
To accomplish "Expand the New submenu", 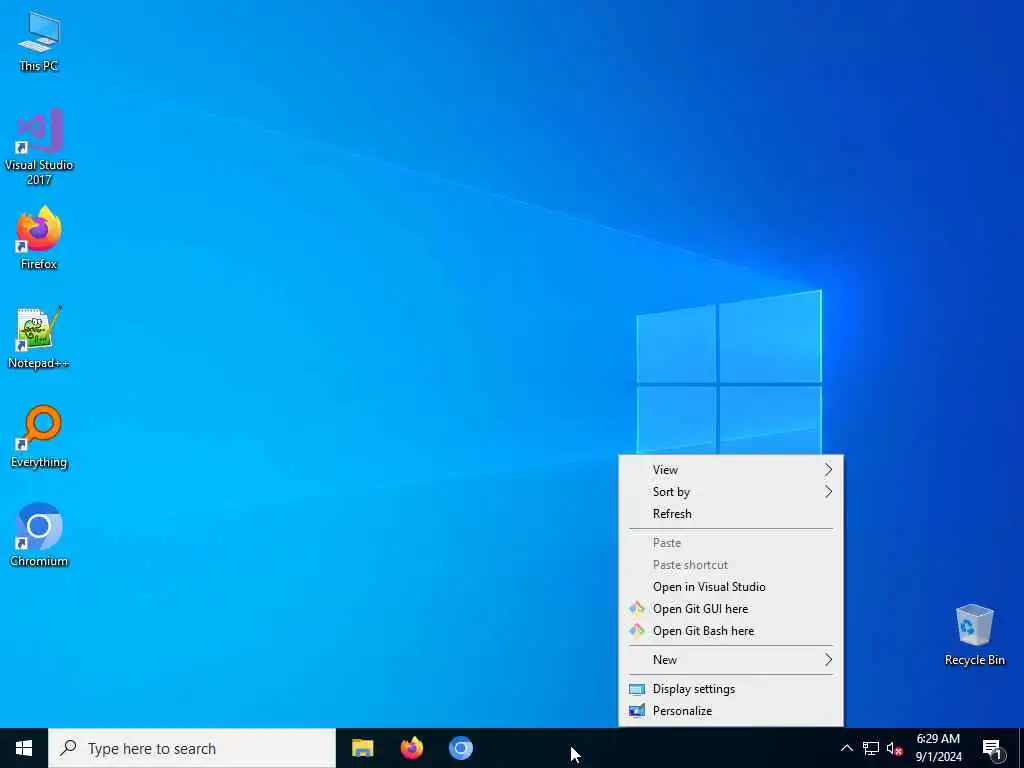I will tap(731, 660).
